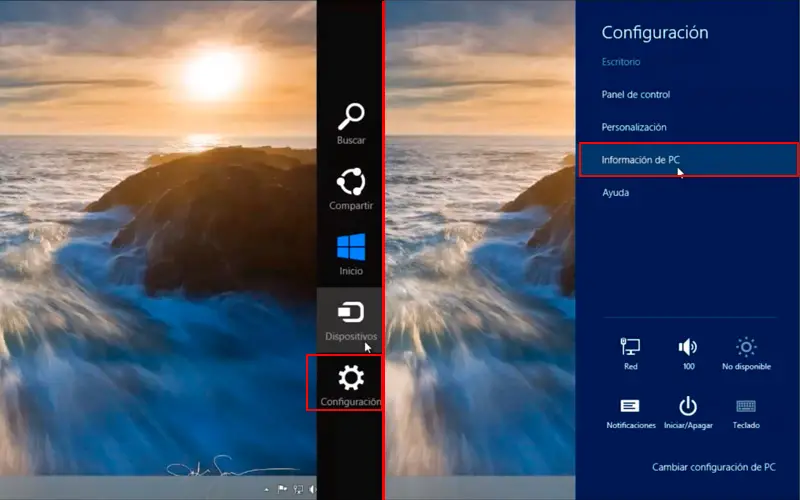Viewport: 800px width, 500px height.
Task: Click the network icon in the taskbar tray
Action: pyautogui.click(x=298, y=489)
